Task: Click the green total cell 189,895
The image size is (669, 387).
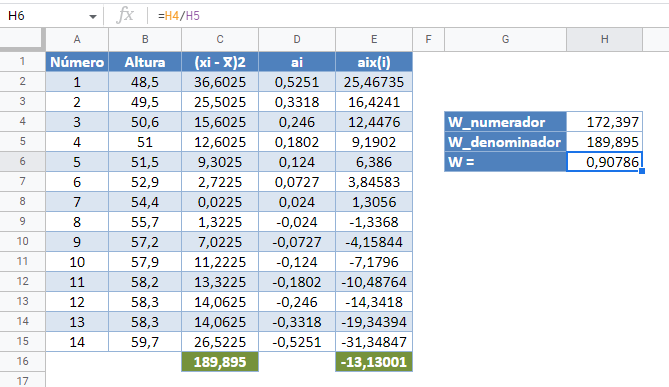Action: click(x=220, y=362)
